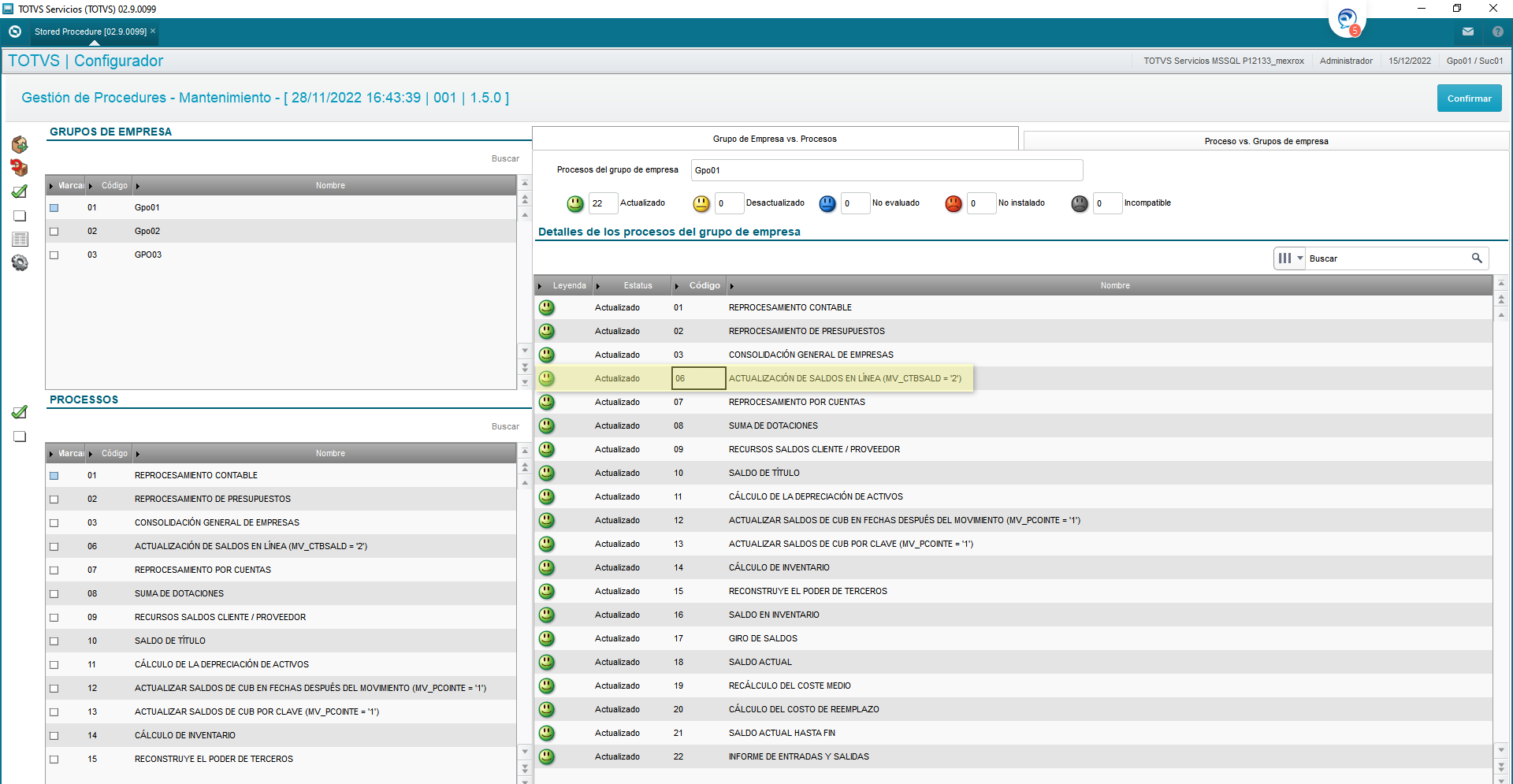The width and height of the screenshot is (1513, 784).
Task: Toggle the checkbox for group Gpo02
Action: 54,232
